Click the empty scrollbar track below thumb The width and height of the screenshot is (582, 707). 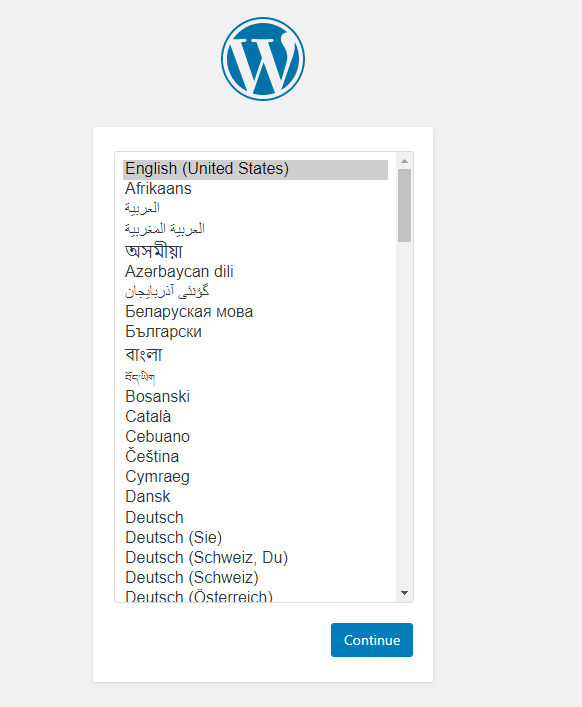[x=404, y=414]
